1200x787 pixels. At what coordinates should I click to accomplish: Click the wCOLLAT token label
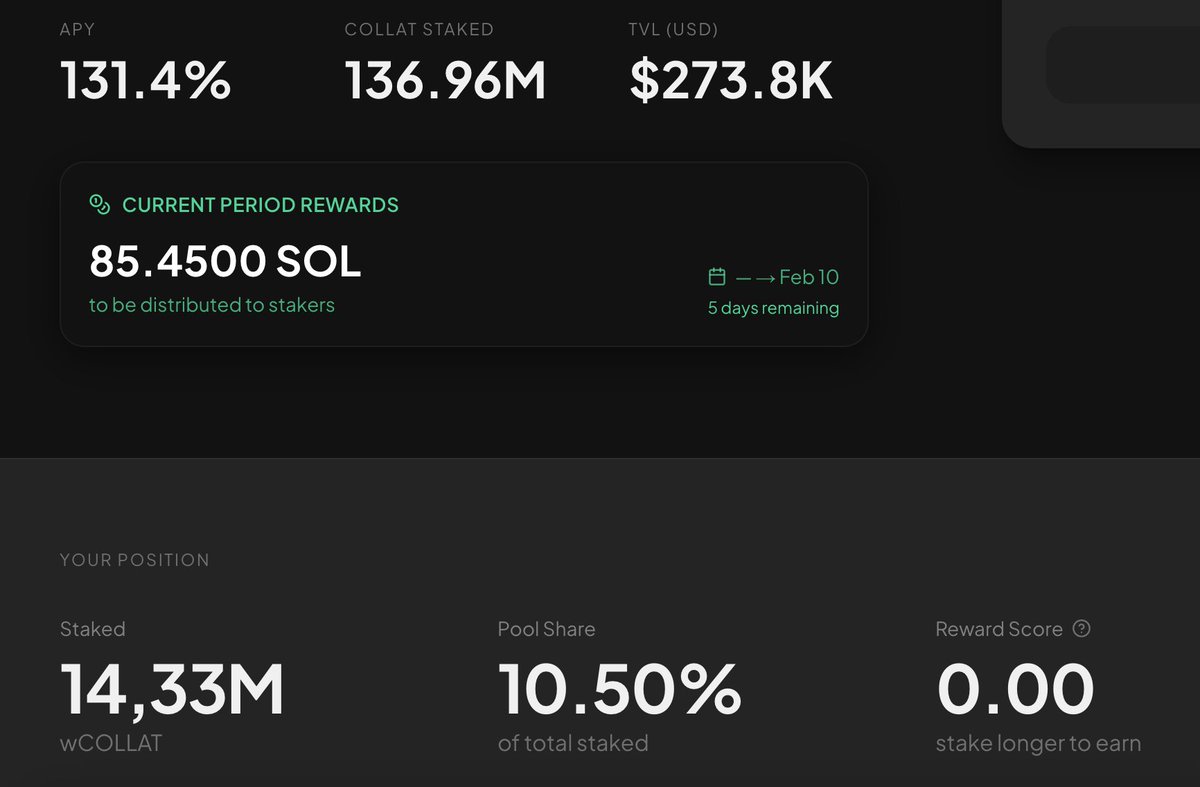(x=110, y=744)
